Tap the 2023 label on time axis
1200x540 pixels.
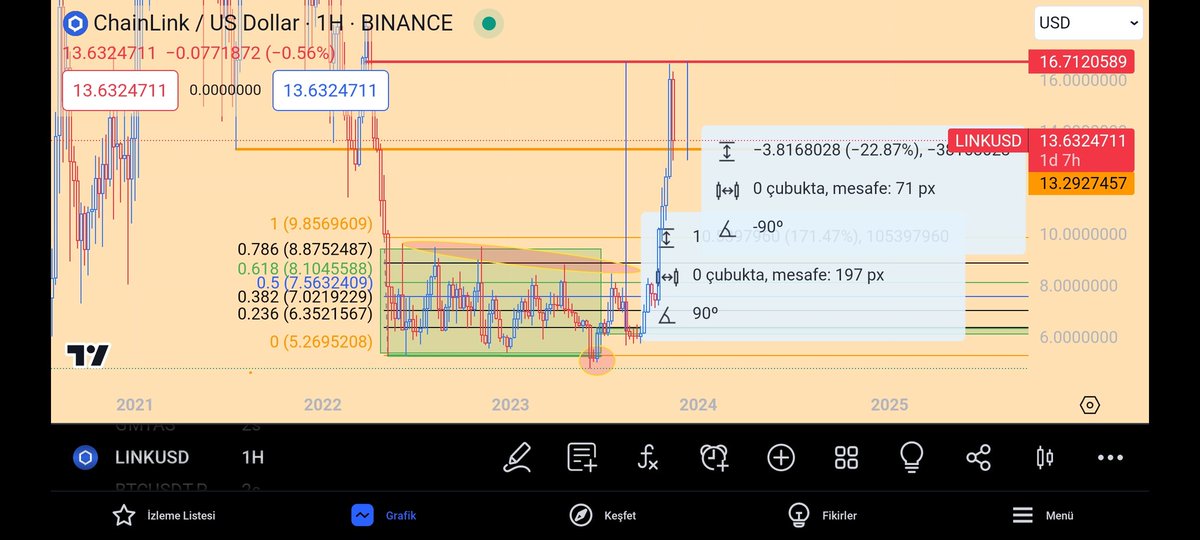(x=510, y=404)
